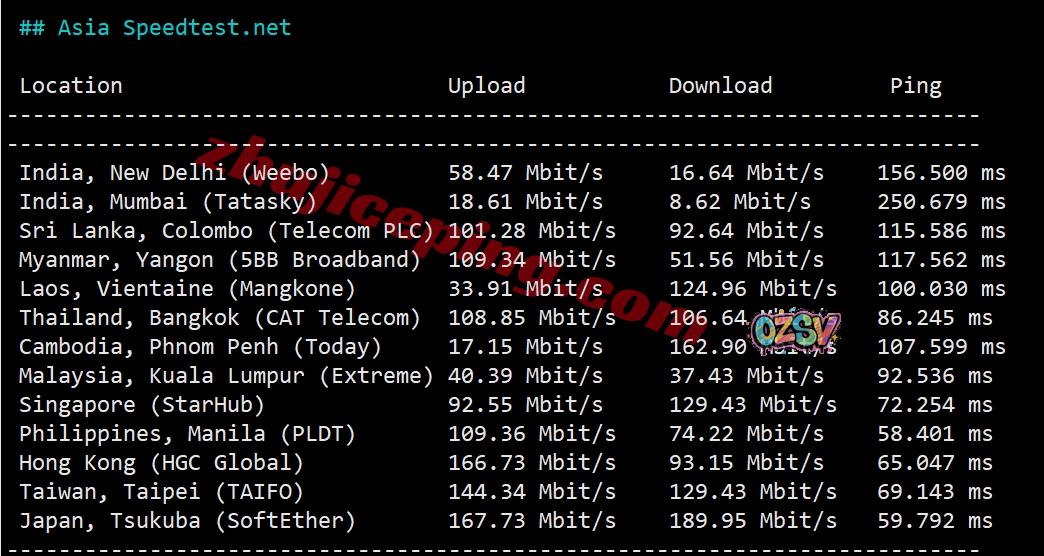Click Malaysia, Kuala Lumpur (Extreme) entry

tap(226, 376)
